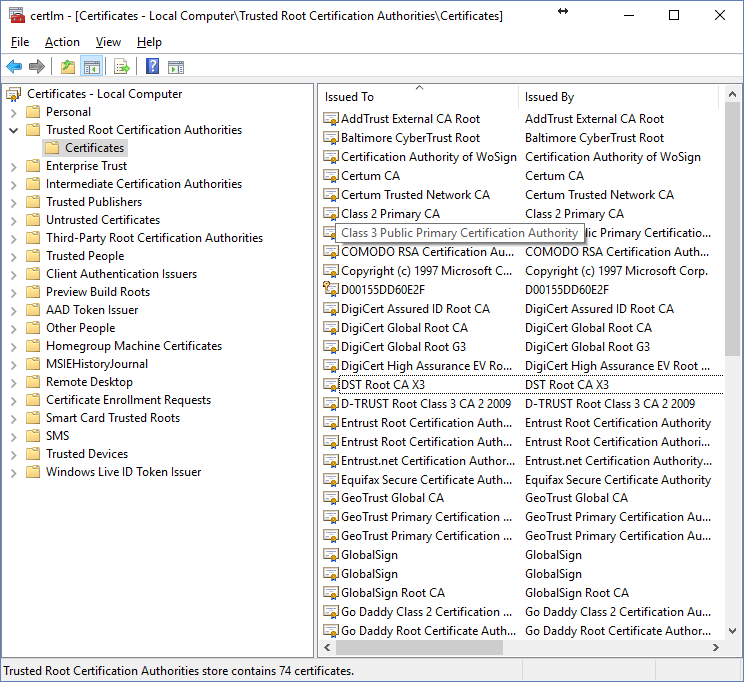
Task: Click the Up One Level folder icon
Action: coord(68,67)
